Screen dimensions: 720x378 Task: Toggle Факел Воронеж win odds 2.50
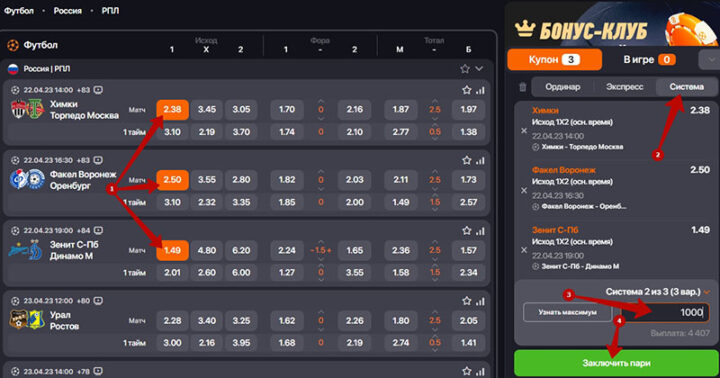tap(172, 180)
